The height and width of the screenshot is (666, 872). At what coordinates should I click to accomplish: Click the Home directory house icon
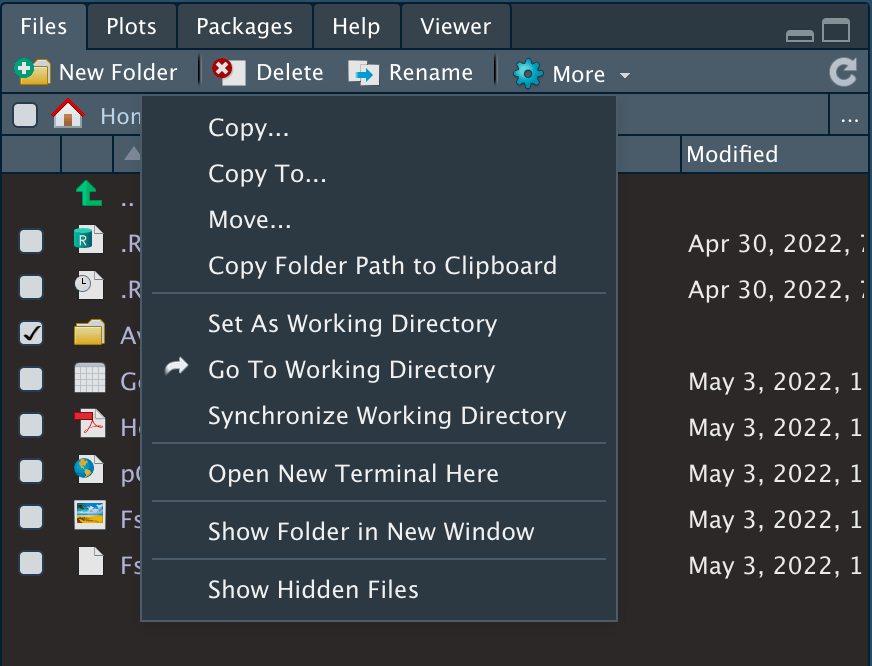pyautogui.click(x=68, y=115)
